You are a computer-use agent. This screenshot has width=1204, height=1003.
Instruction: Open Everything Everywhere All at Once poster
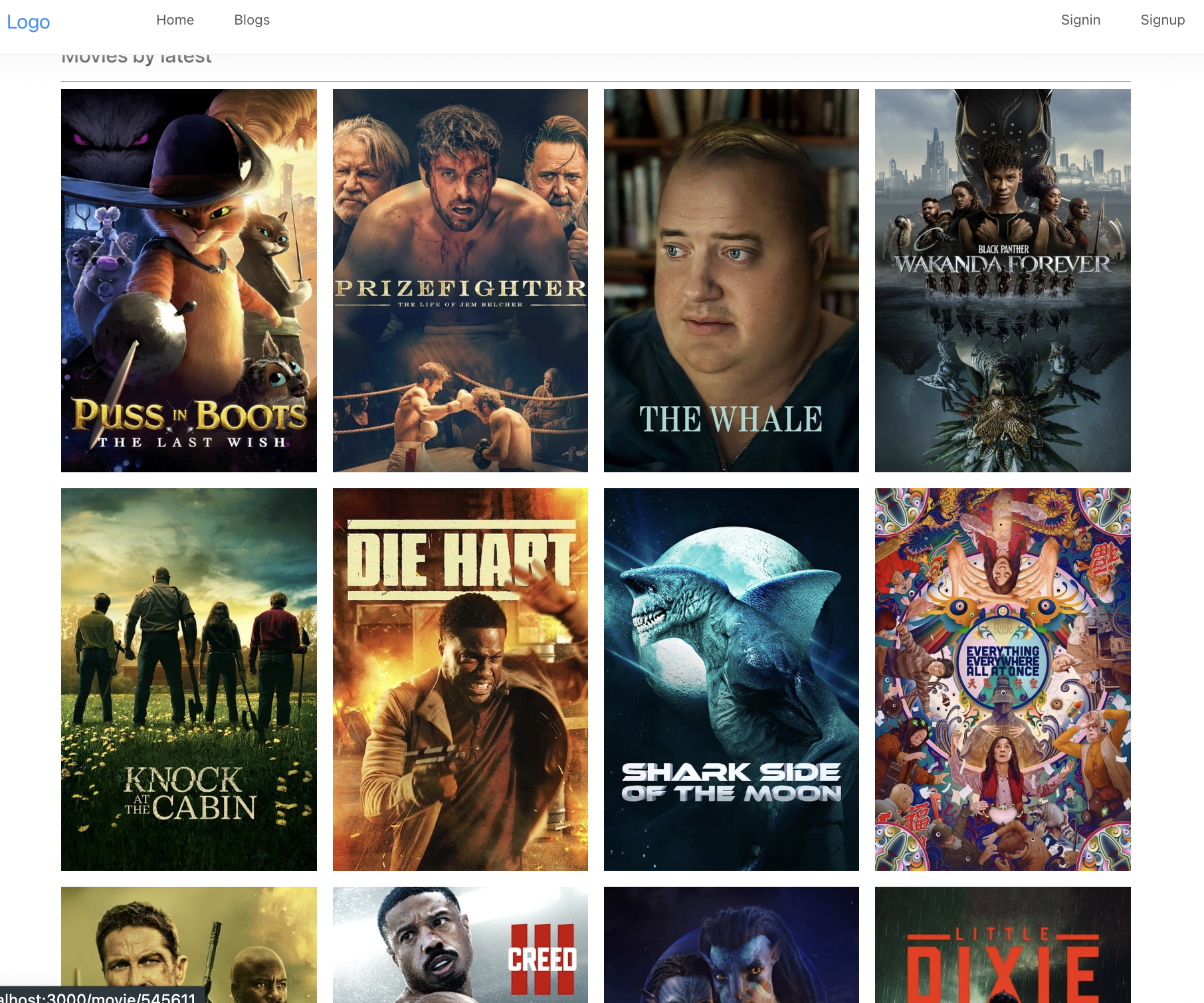pyautogui.click(x=1003, y=680)
